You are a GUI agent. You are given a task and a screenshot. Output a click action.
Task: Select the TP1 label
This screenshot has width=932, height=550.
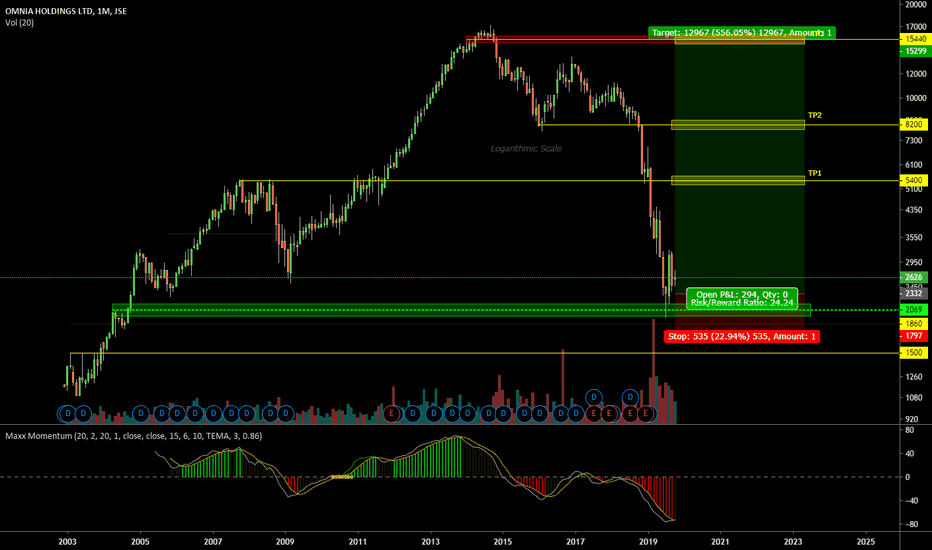814,173
